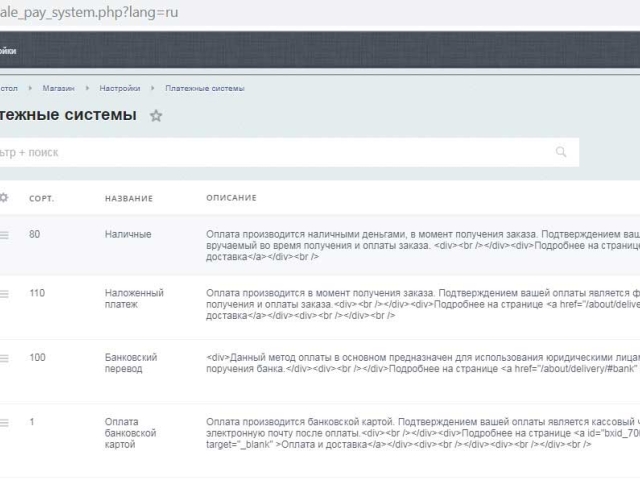Click the magnifier search icon
Screen dimensions: 640x480
(561, 152)
